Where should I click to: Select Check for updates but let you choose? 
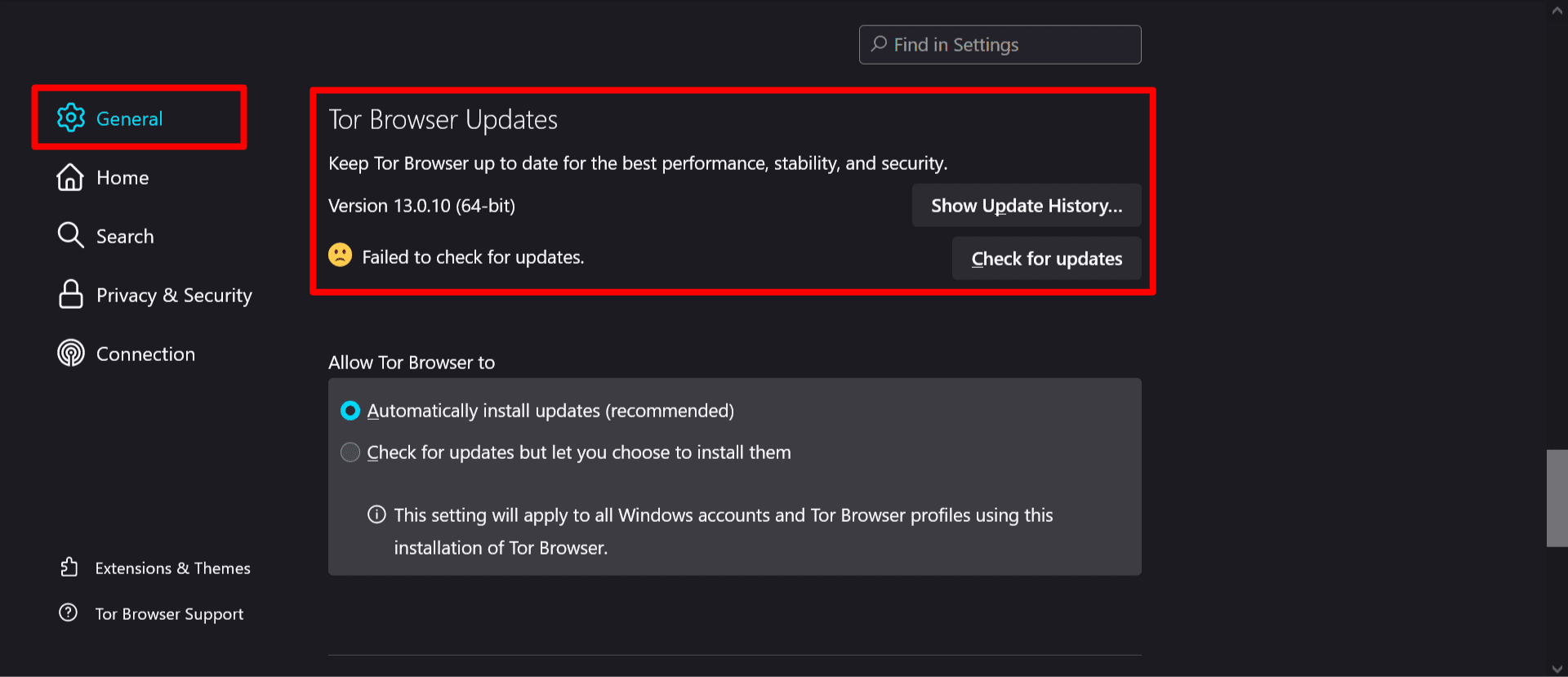point(350,452)
